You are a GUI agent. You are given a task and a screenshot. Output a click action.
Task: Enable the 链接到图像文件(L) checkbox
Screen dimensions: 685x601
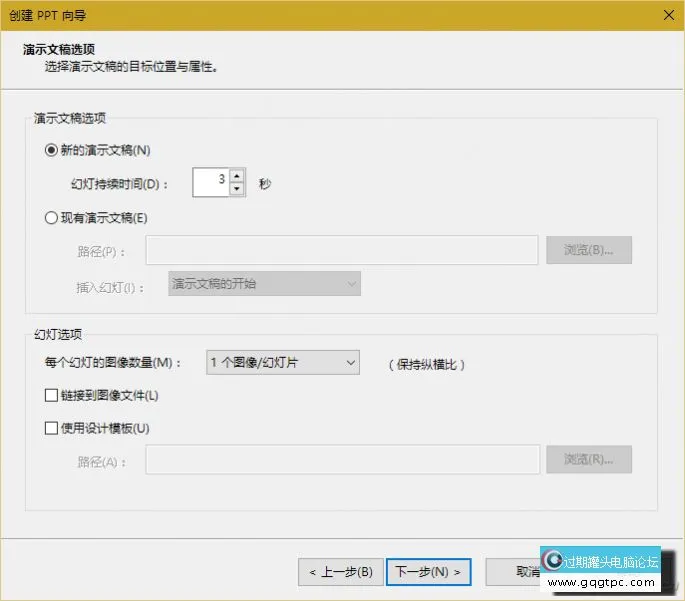[52, 395]
